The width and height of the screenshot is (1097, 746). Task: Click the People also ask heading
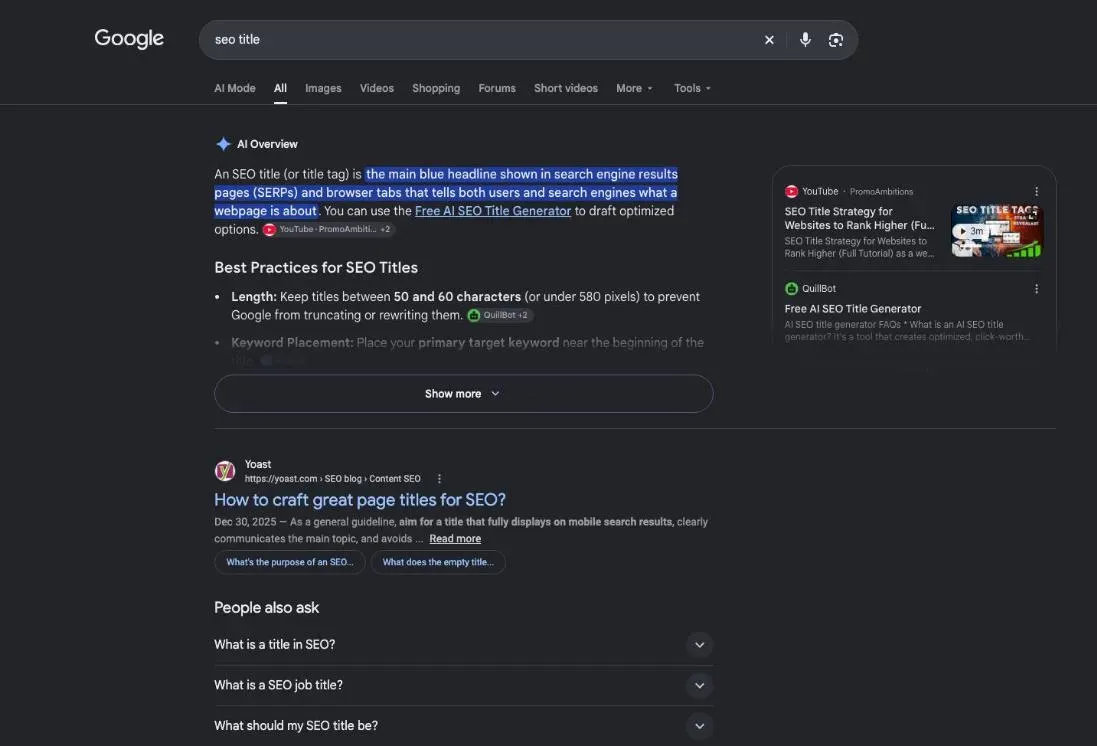pos(267,607)
